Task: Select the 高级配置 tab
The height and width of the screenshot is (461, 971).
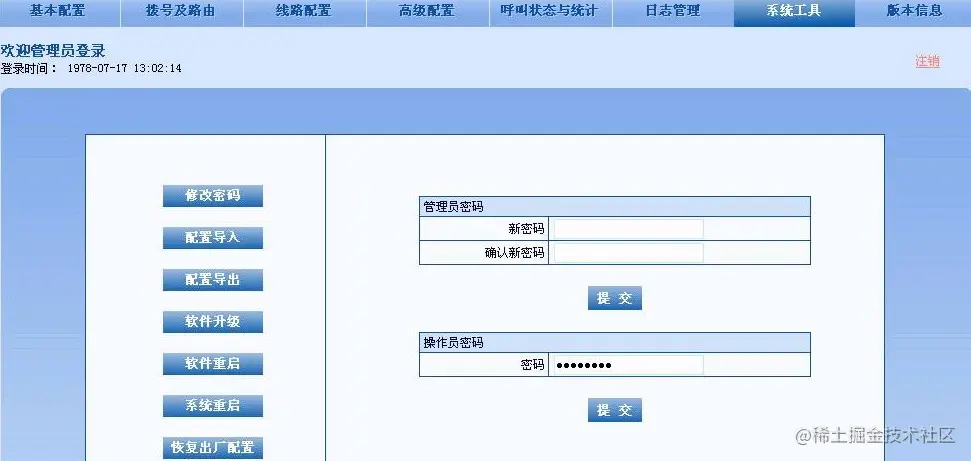Action: point(427,12)
